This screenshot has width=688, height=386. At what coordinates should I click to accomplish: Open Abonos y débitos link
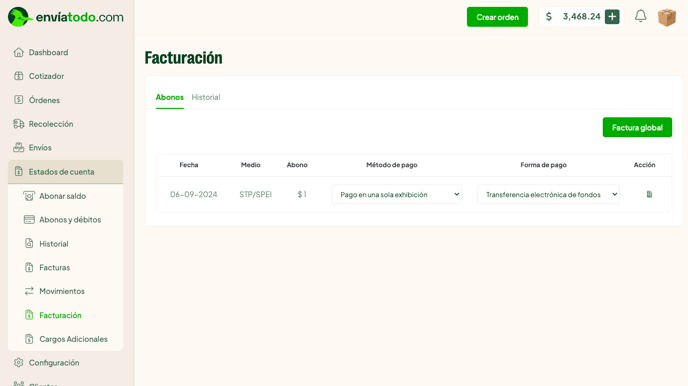70,219
